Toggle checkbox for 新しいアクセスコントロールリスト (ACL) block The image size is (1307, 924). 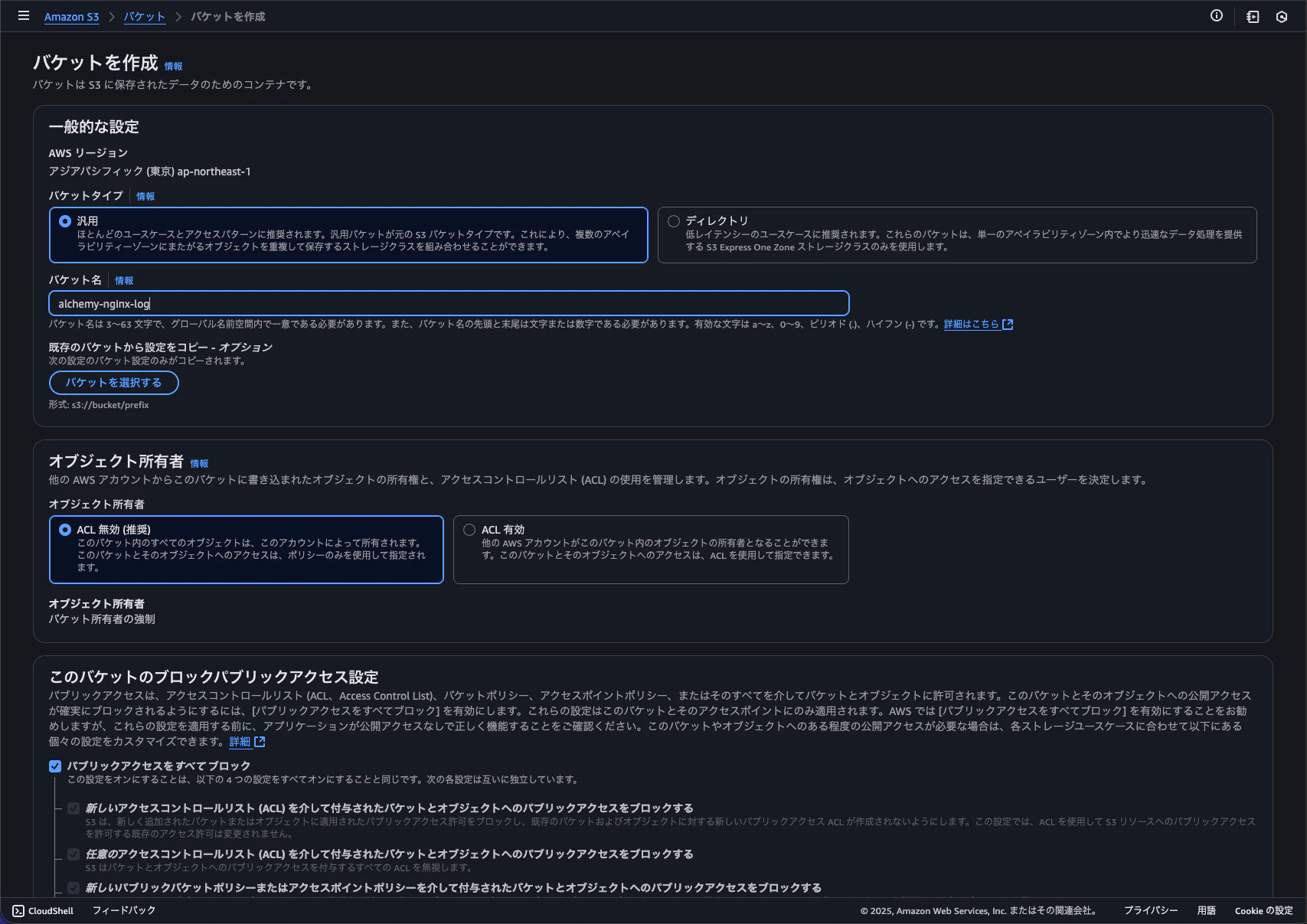[74, 808]
